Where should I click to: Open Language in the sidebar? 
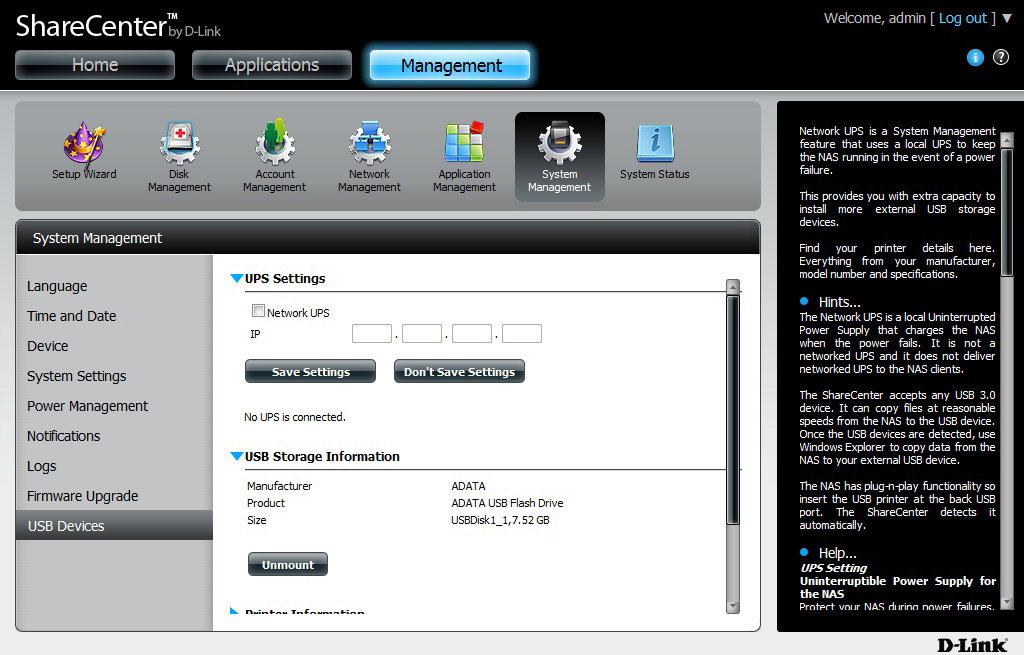(x=57, y=286)
